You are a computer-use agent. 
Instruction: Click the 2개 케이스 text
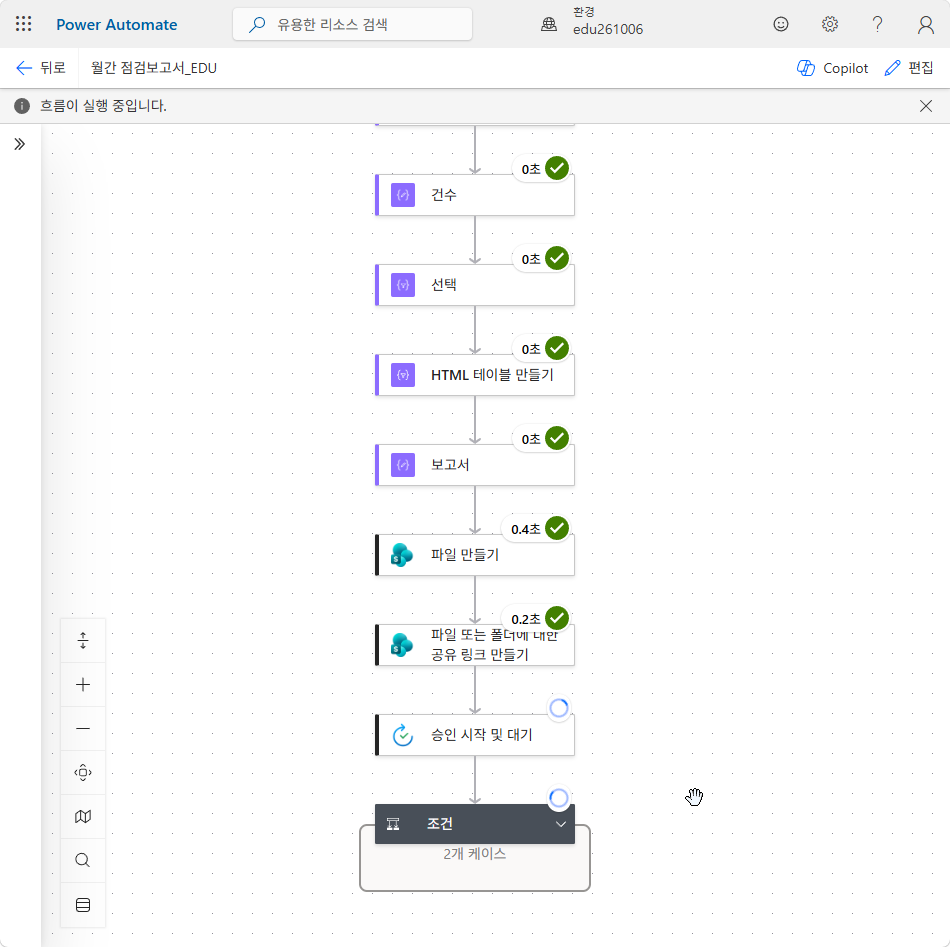tap(474, 854)
